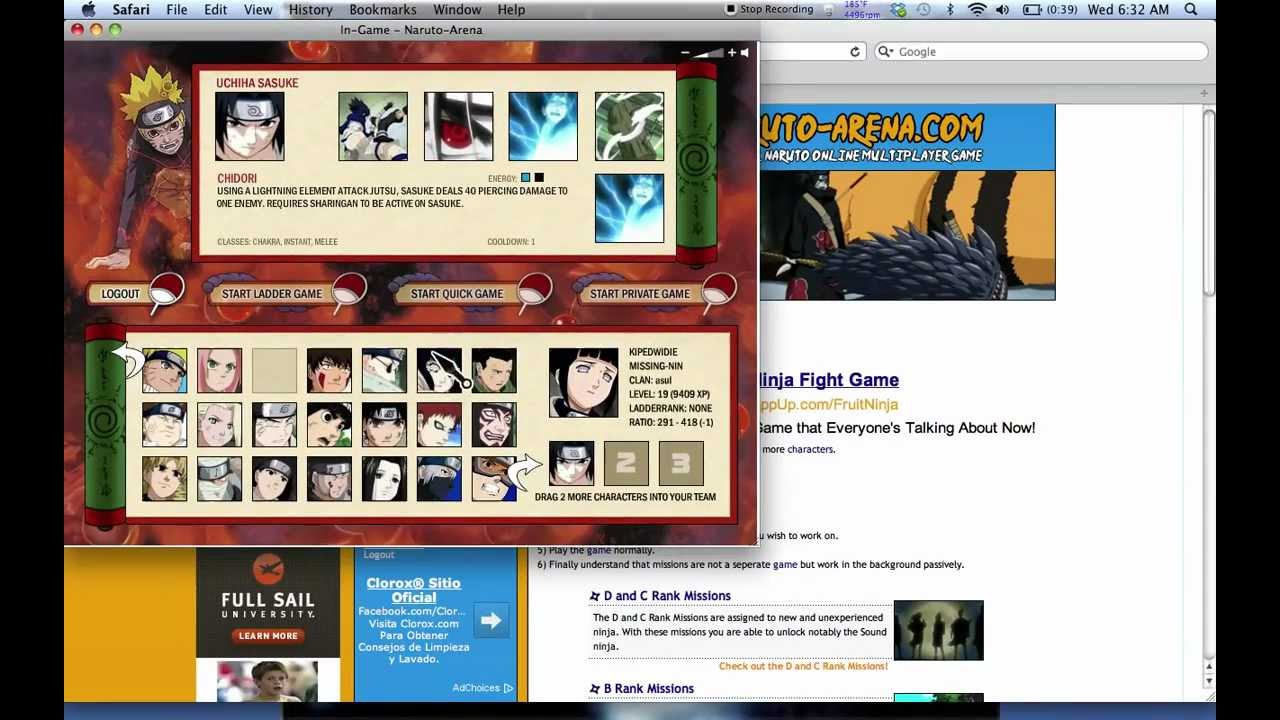Screen dimensions: 1280x720
Task: Open the Edit menu
Action: pos(216,10)
